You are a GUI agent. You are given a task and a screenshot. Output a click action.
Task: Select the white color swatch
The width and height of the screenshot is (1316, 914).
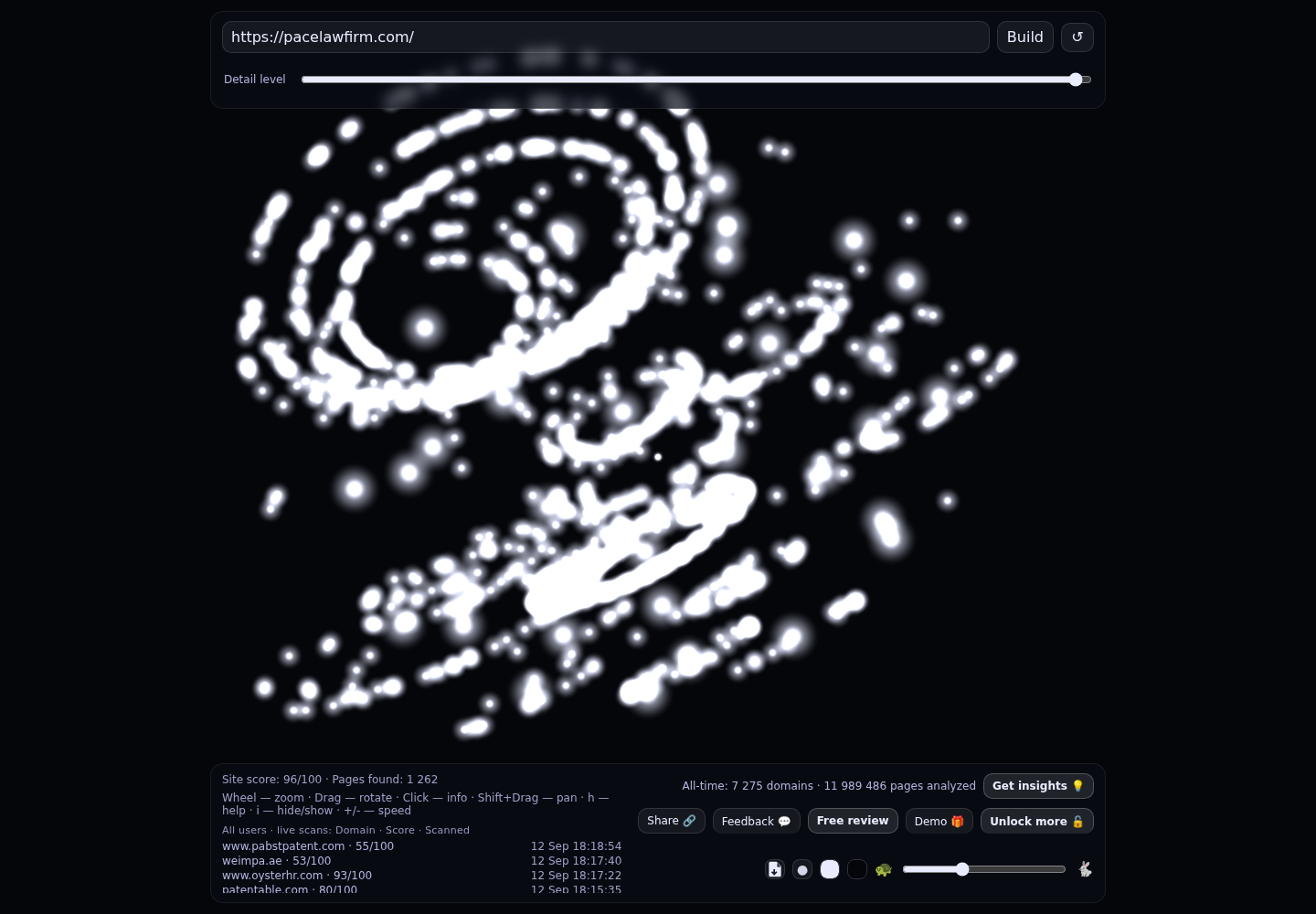[830, 869]
